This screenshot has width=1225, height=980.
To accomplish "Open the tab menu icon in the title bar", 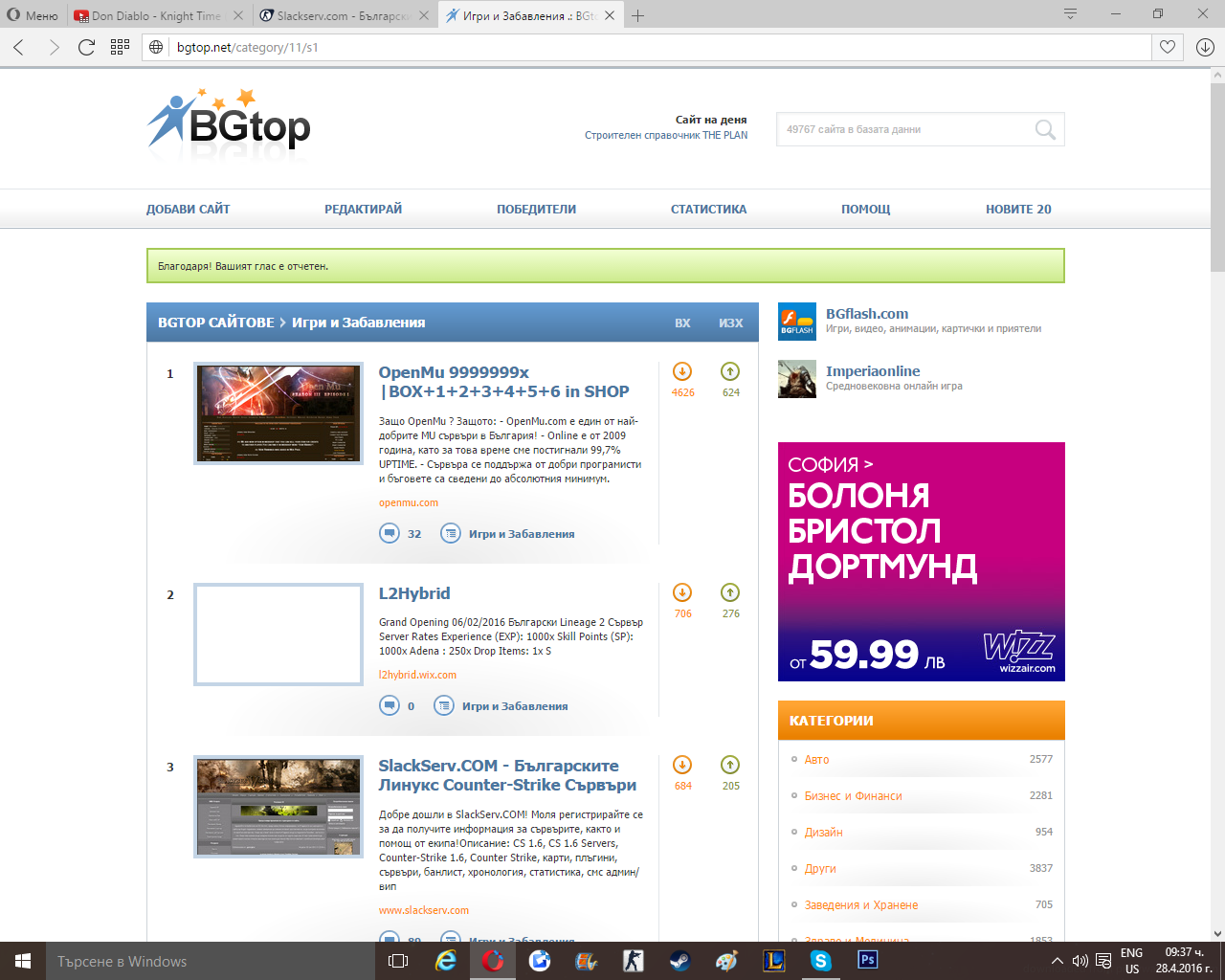I will point(1070,13).
